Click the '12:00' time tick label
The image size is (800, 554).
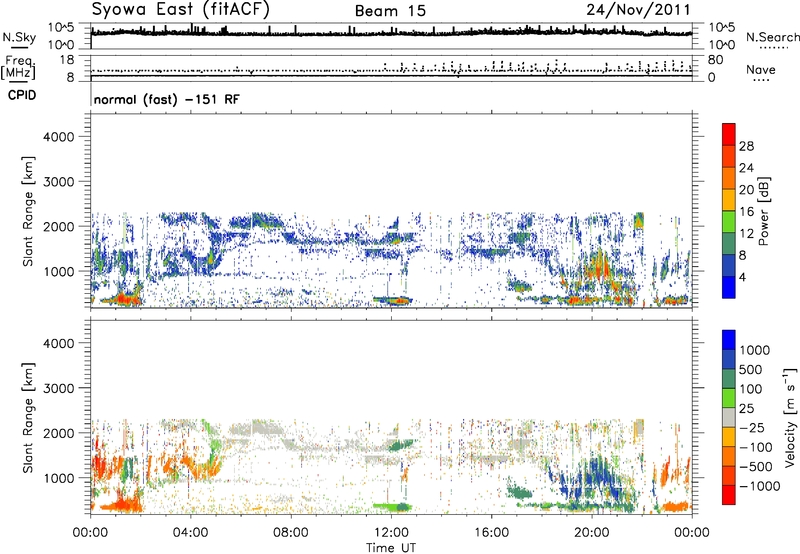pos(391,533)
